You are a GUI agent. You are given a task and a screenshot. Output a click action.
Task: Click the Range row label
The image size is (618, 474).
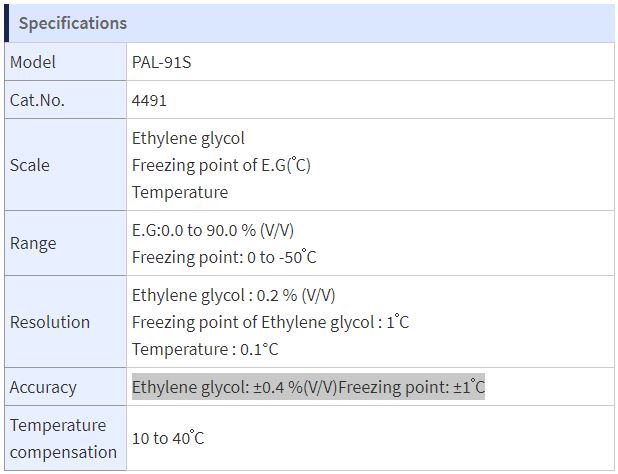65,243
